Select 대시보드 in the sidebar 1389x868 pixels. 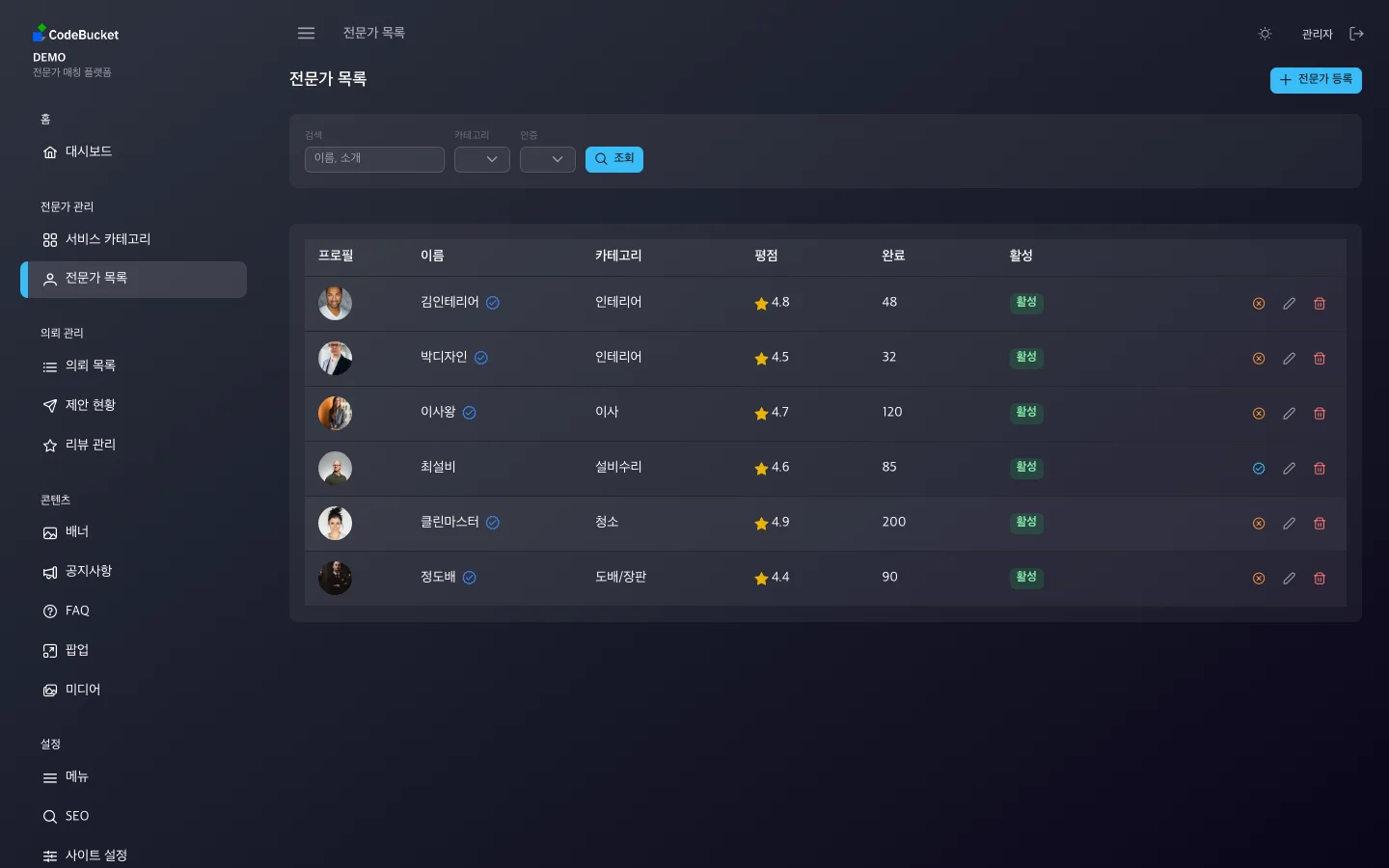(x=89, y=151)
